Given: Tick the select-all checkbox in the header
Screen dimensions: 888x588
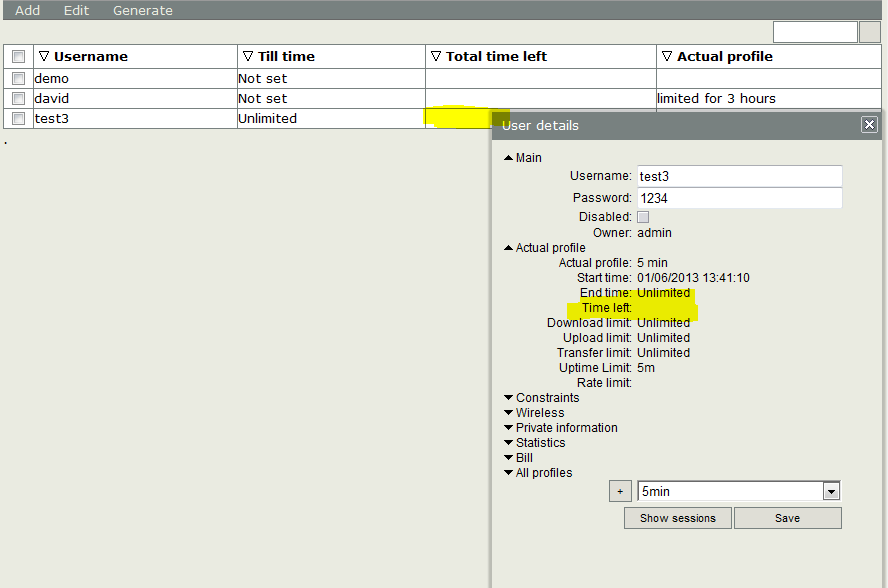Looking at the screenshot, I should click(x=19, y=57).
